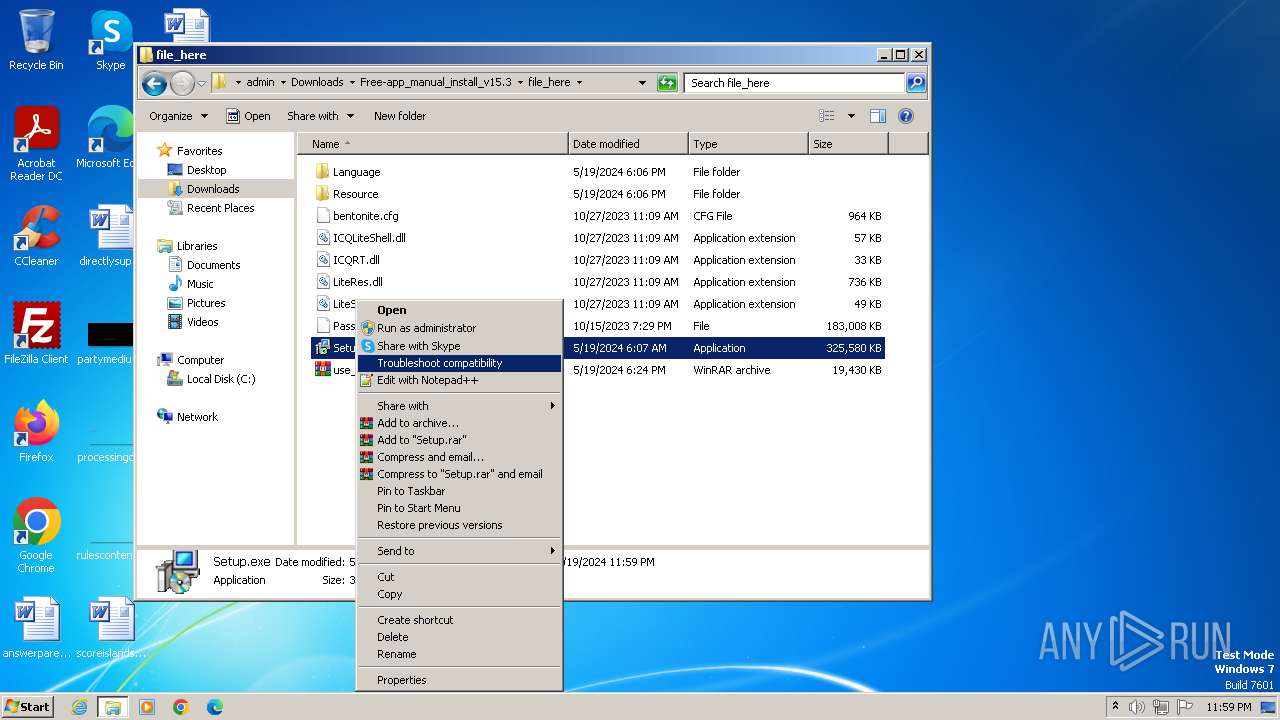Select Documents under Libraries
The image size is (1280, 720).
coord(213,265)
